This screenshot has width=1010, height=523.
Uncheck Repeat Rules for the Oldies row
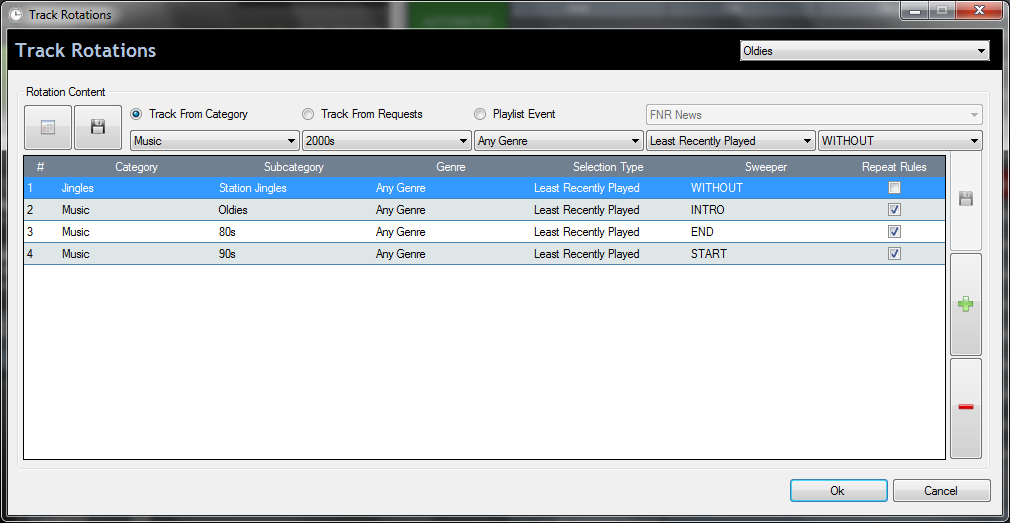[x=894, y=210]
